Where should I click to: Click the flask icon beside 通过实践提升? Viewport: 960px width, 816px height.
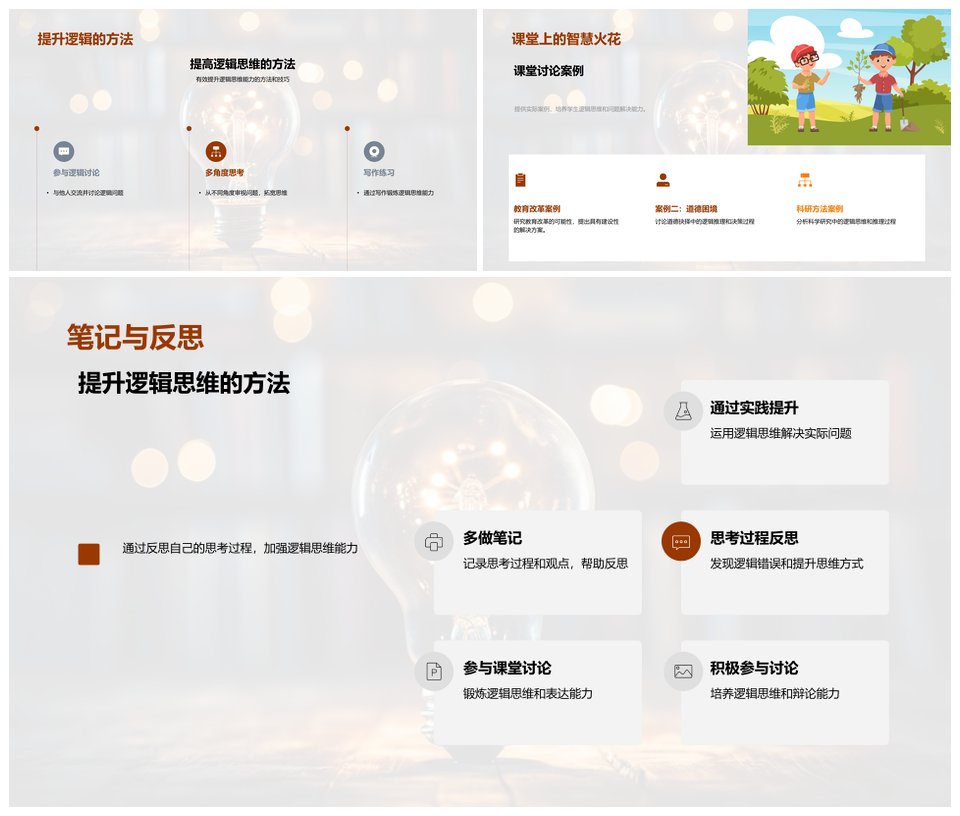(x=683, y=411)
